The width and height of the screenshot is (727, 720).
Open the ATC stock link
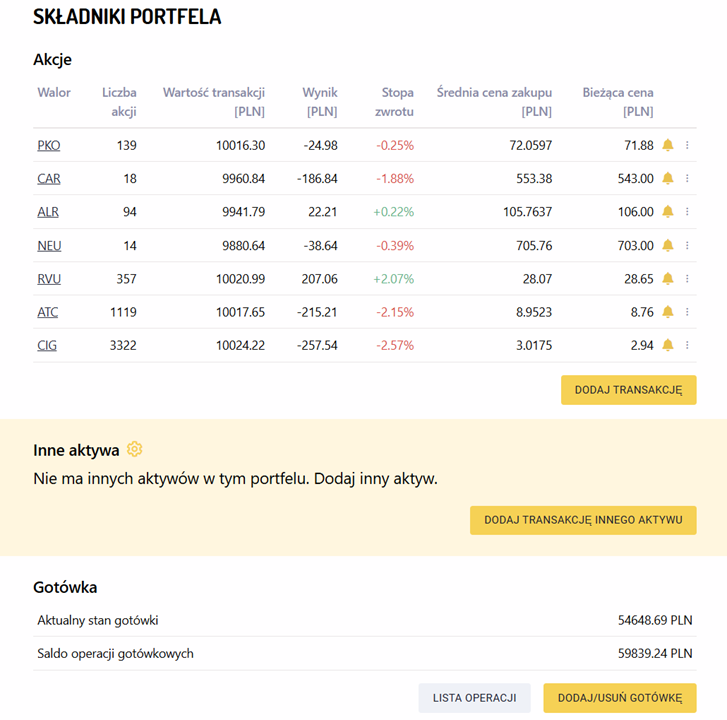click(x=48, y=312)
